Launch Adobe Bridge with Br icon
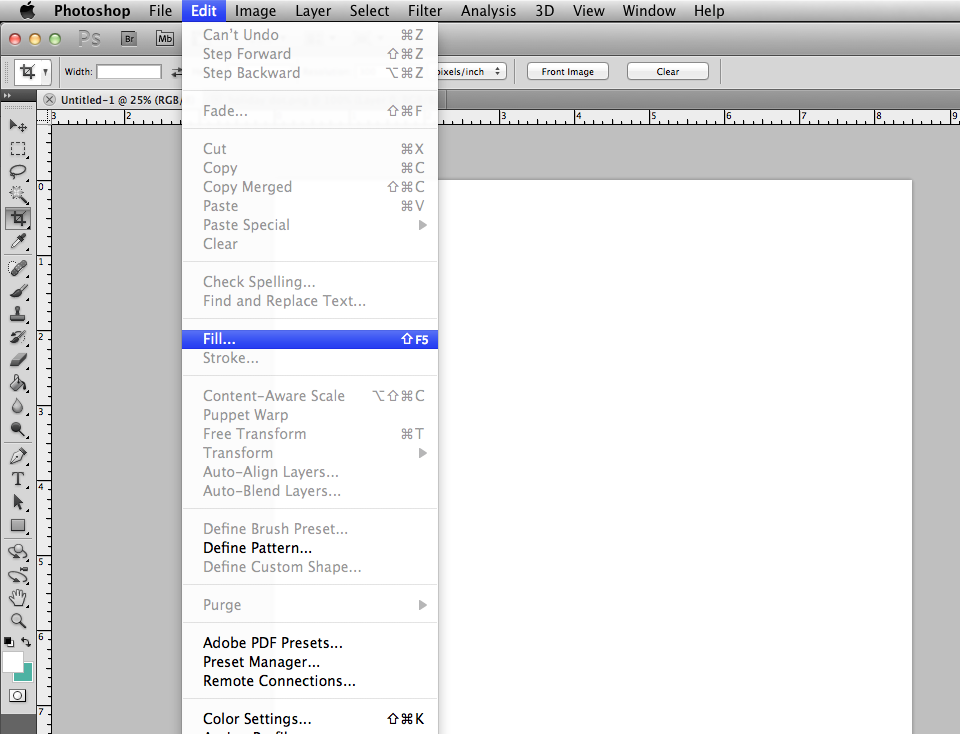960x734 pixels. tap(129, 39)
